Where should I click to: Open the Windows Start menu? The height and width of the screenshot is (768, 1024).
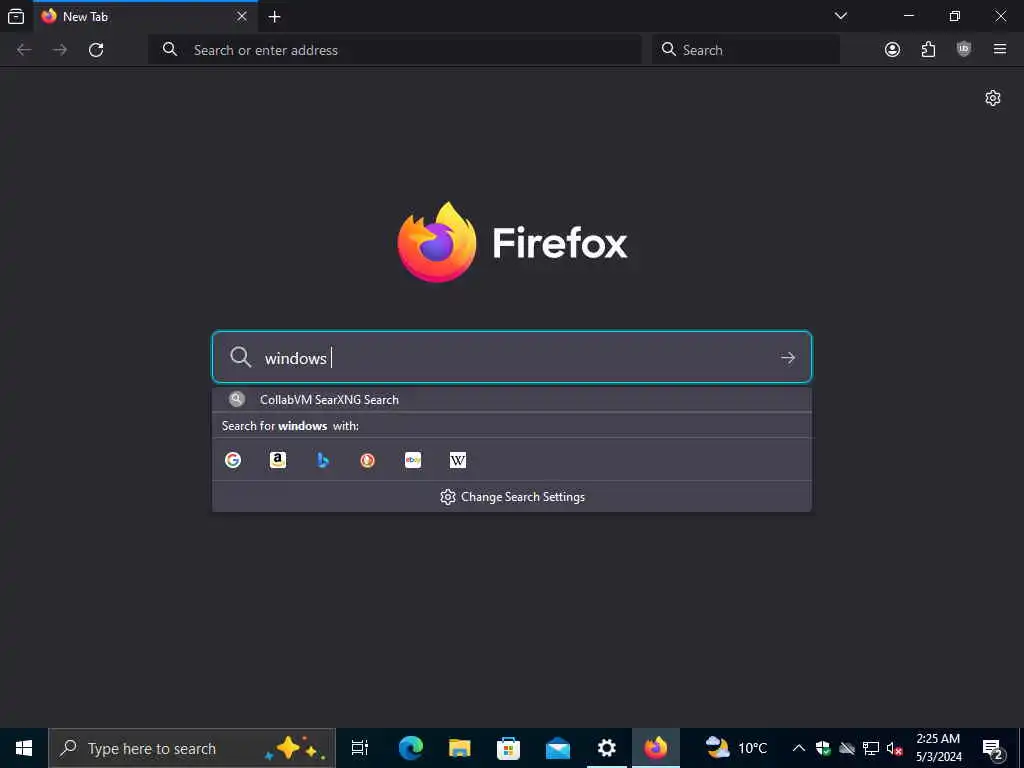pos(24,748)
